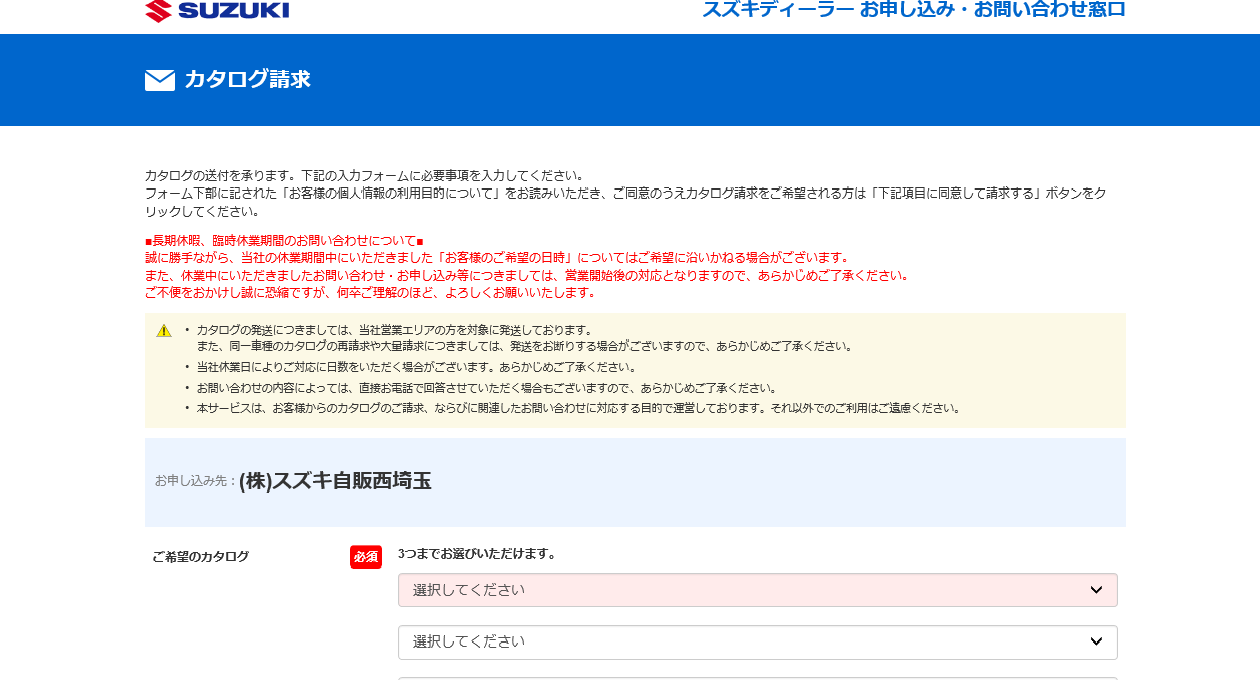Click dealer name (株)スズキ自販西埼玉
Screen dimensions: 1260x680
[x=335, y=481]
